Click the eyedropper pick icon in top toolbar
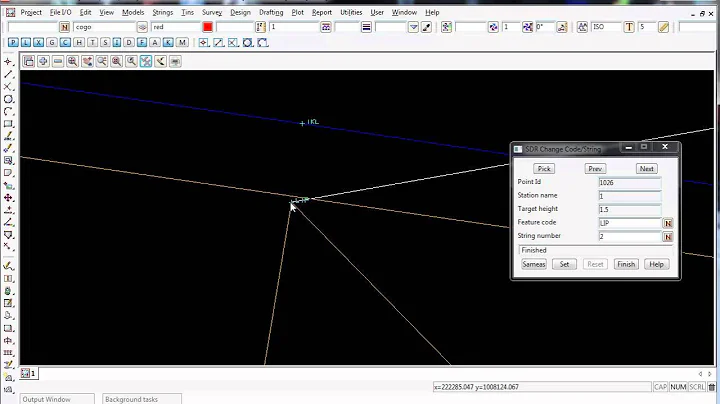The width and height of the screenshot is (720, 404). (x=426, y=27)
